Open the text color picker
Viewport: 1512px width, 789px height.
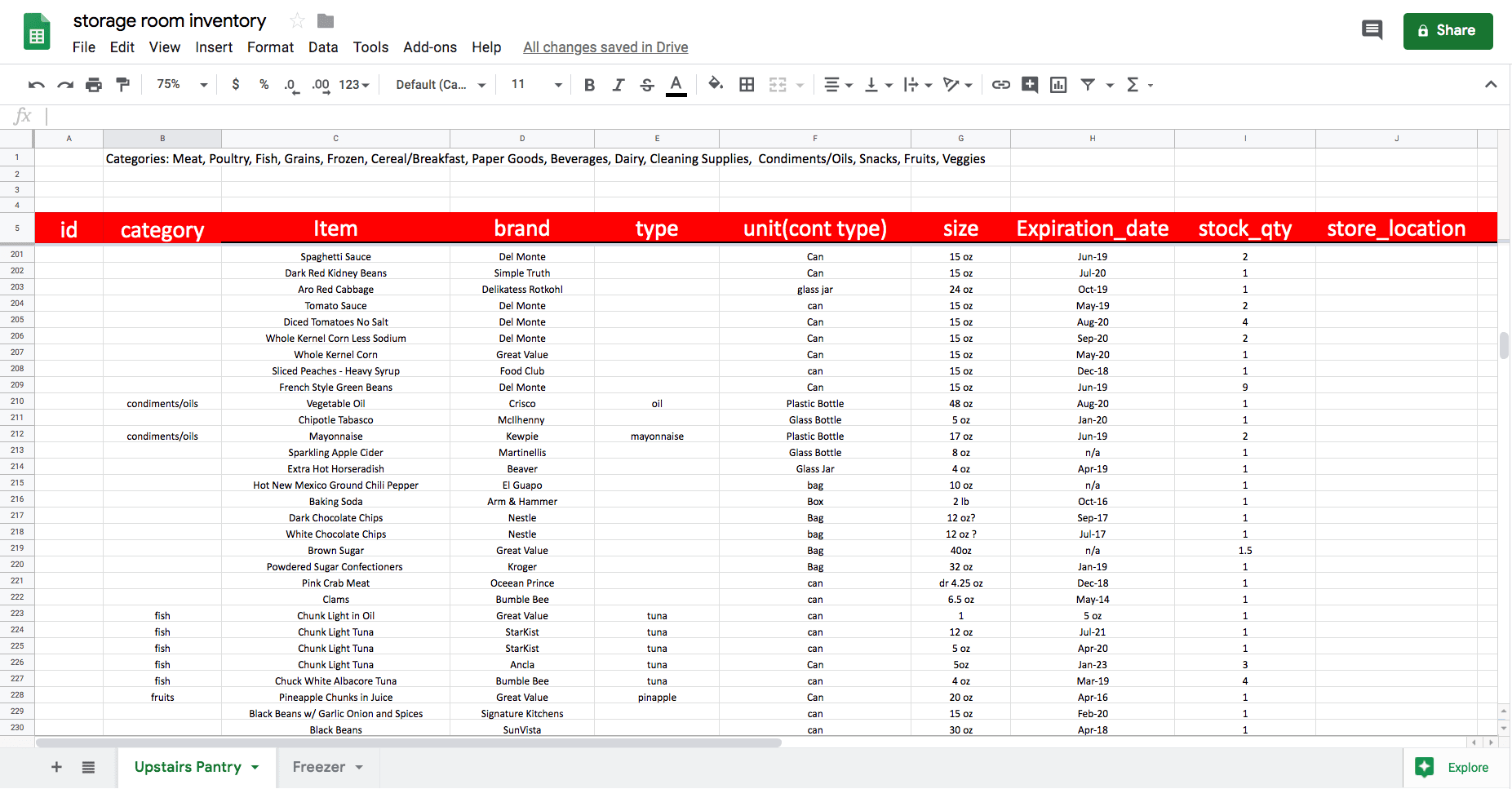click(676, 85)
